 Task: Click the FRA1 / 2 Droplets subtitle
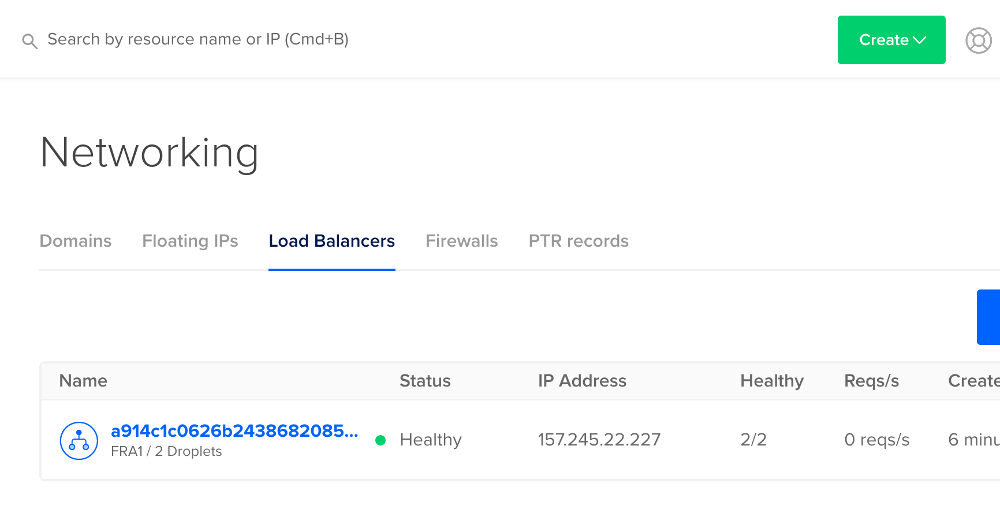point(166,451)
